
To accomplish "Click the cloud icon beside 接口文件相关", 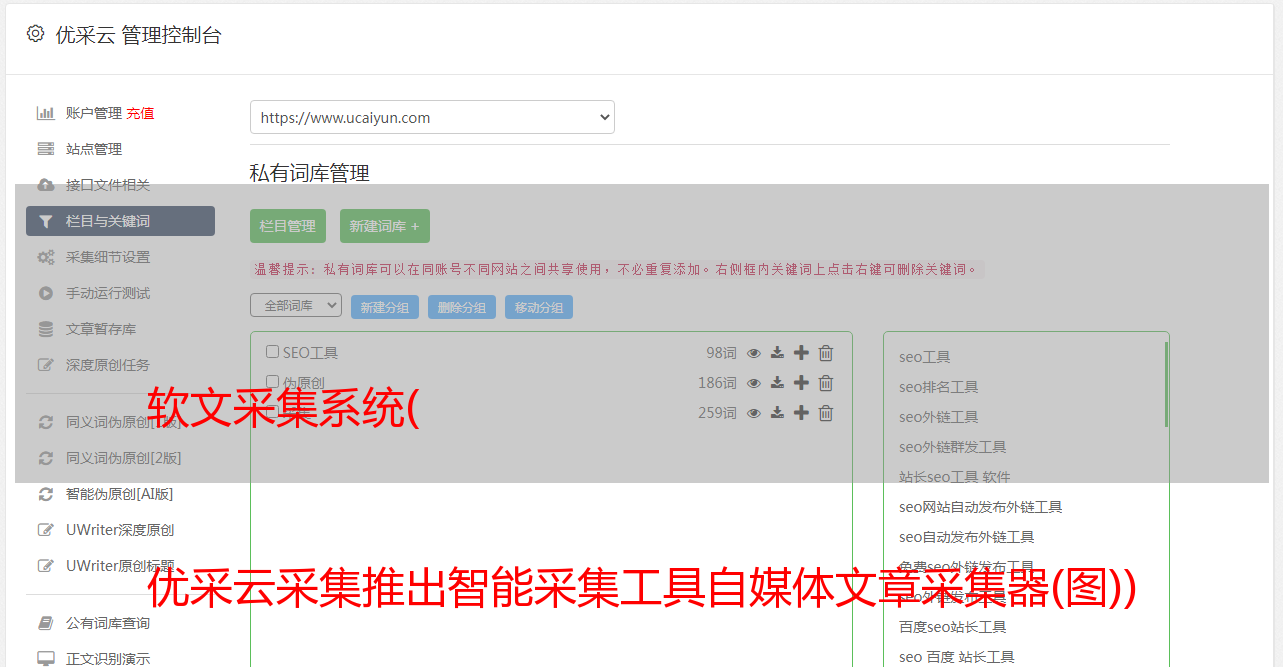I will pos(45,185).
